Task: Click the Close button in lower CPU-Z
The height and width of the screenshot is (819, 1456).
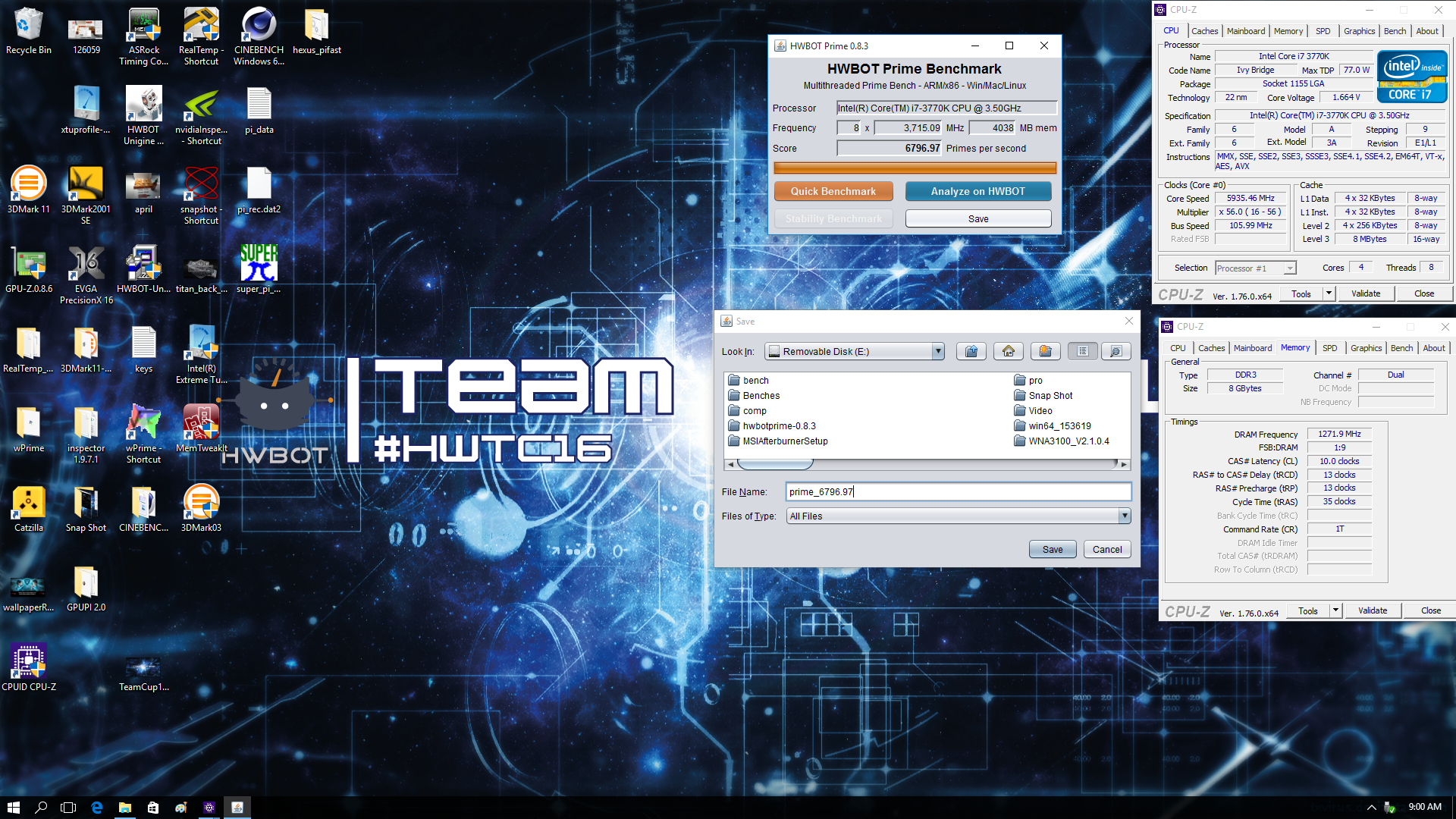Action: 1431,610
